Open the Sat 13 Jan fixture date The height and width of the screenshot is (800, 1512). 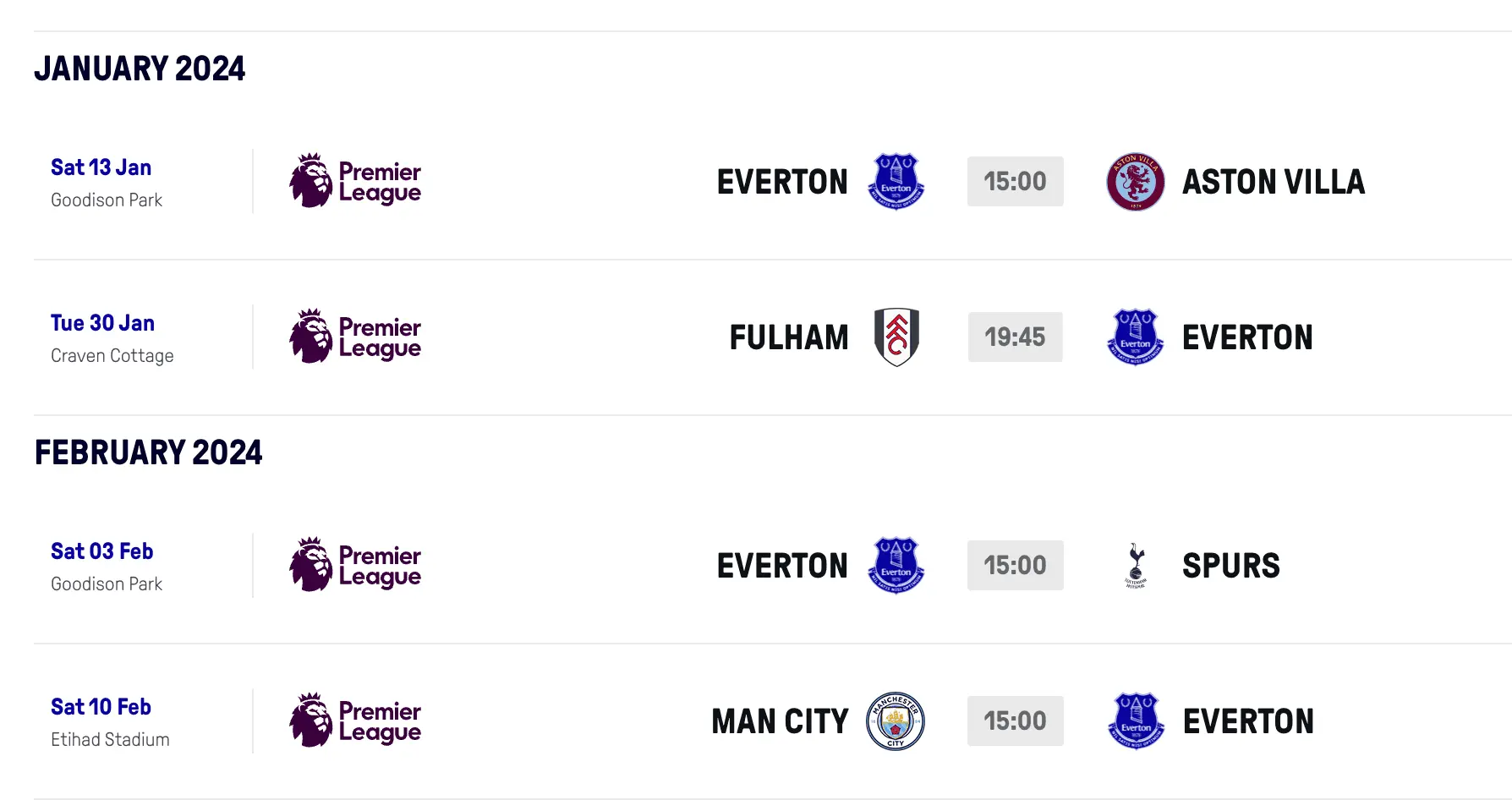click(x=101, y=167)
